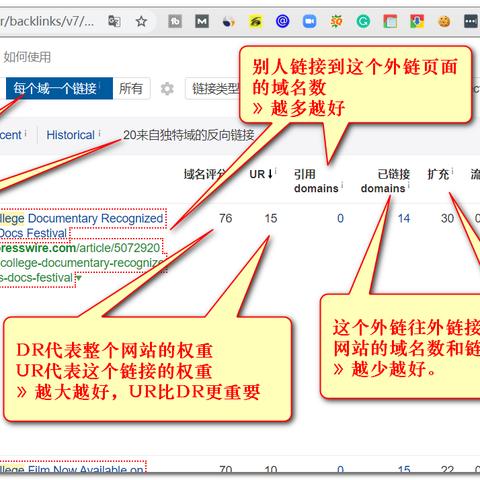Open the Zoom camera extension icon
This screenshot has width=480, height=480.
(309, 22)
